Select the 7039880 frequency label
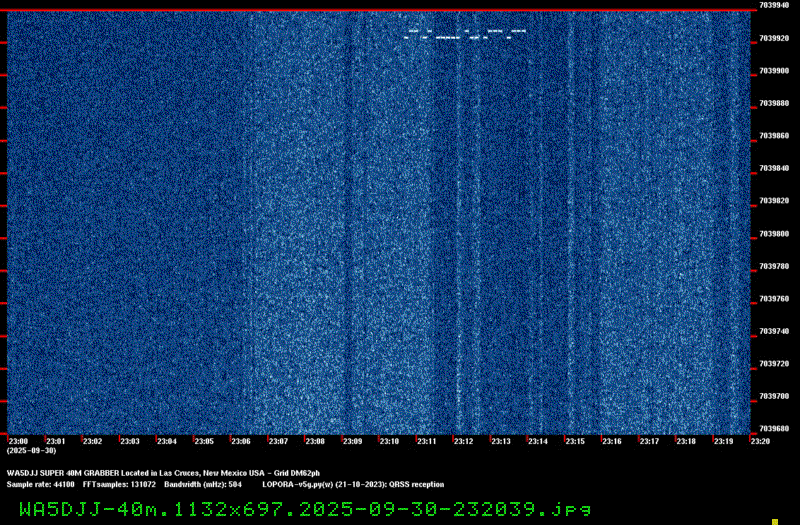This screenshot has width=800, height=525. coord(774,103)
